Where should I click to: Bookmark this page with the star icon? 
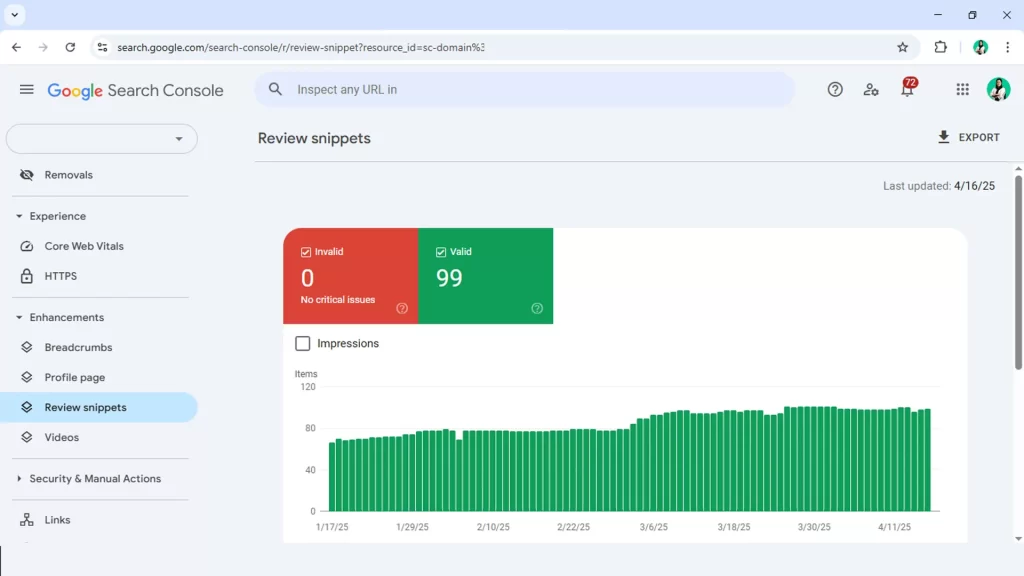903,47
